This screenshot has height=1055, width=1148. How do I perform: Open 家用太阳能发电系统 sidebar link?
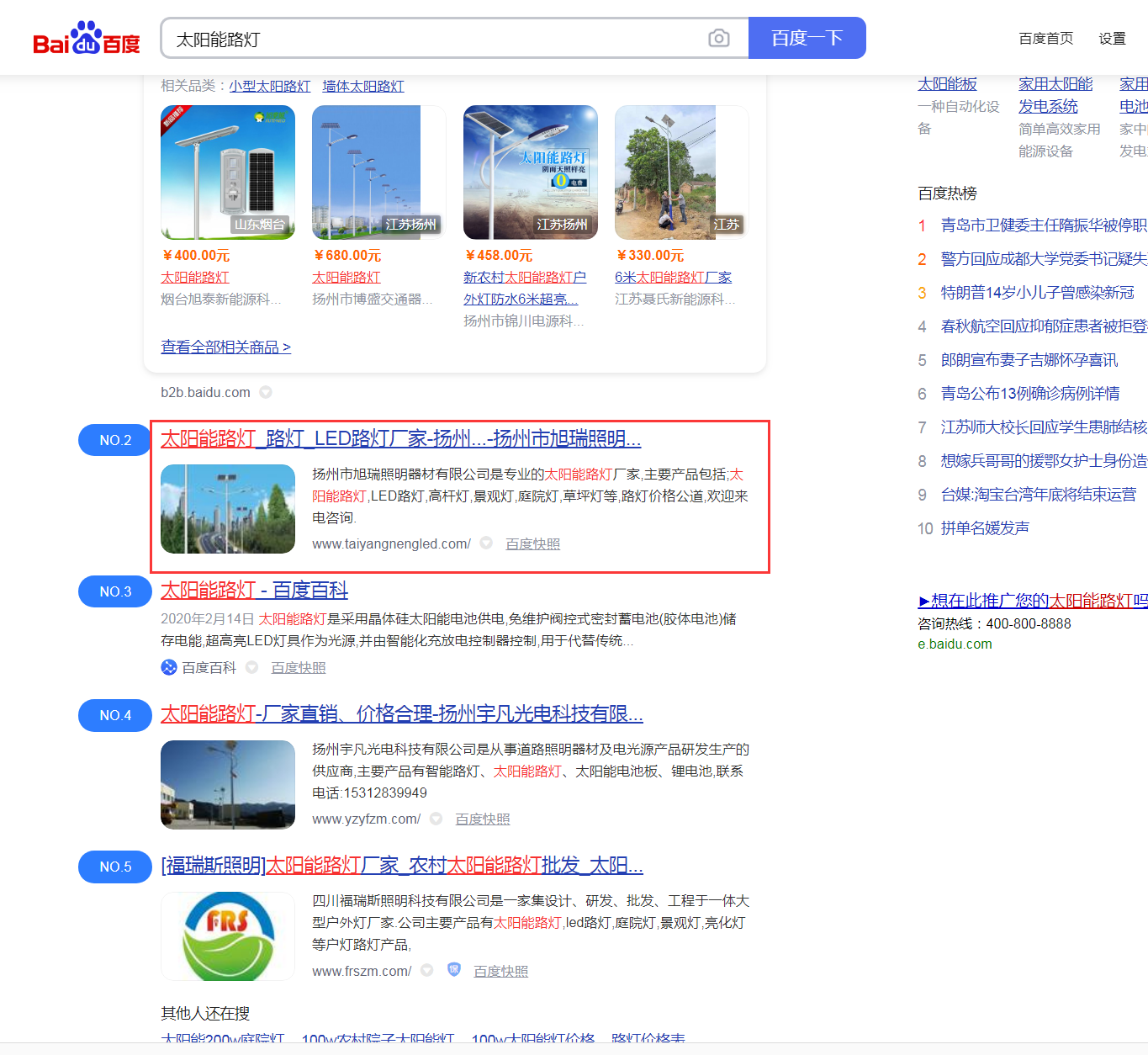coord(1055,95)
